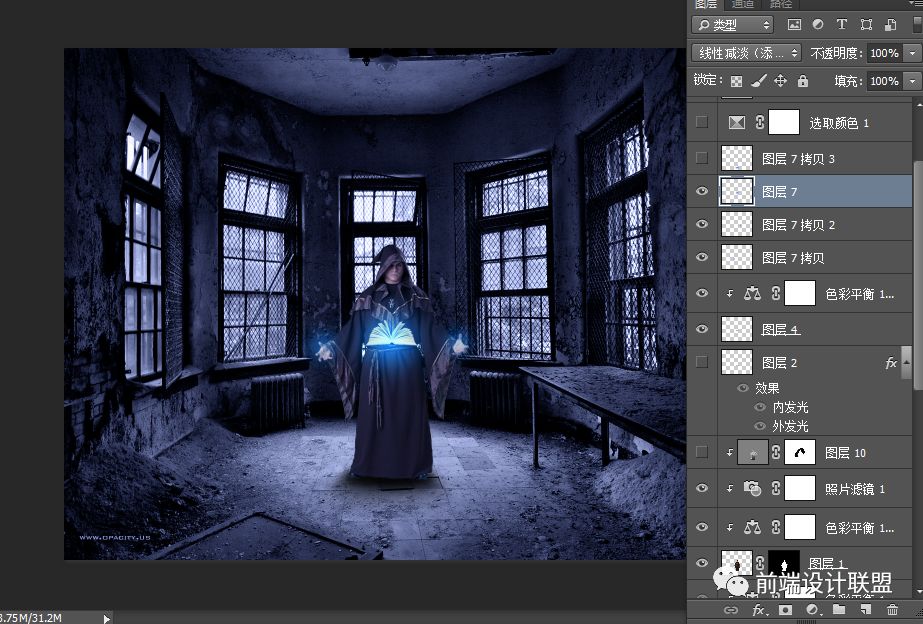Open the Layers panel flyout menu

(x=917, y=4)
